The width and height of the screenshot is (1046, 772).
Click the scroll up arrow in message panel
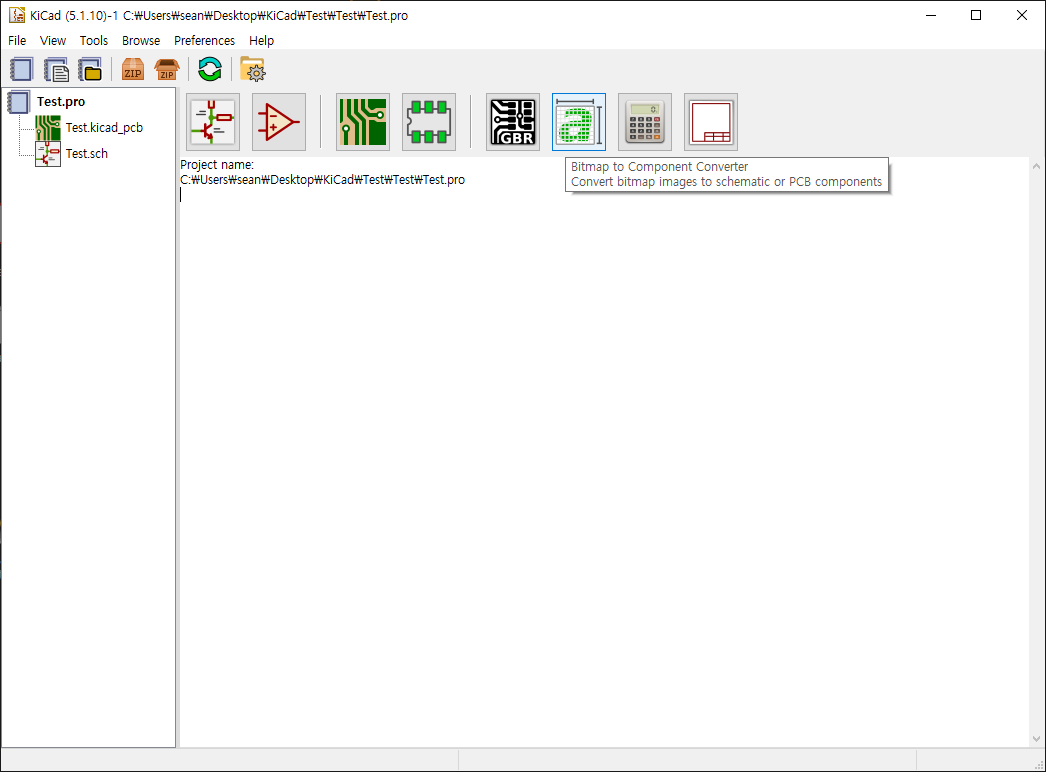click(1036, 165)
